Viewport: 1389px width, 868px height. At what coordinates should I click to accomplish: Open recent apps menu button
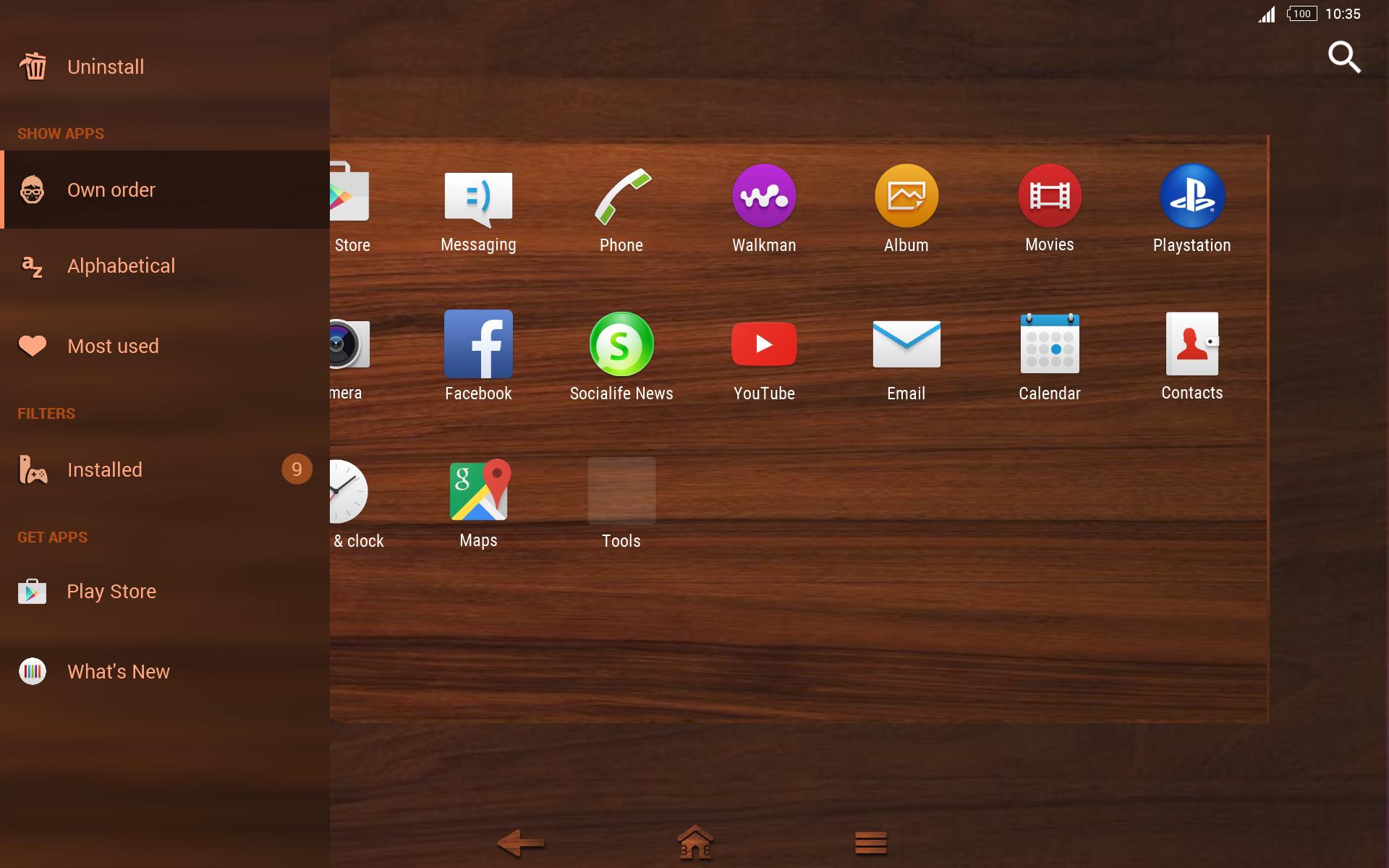[x=870, y=843]
